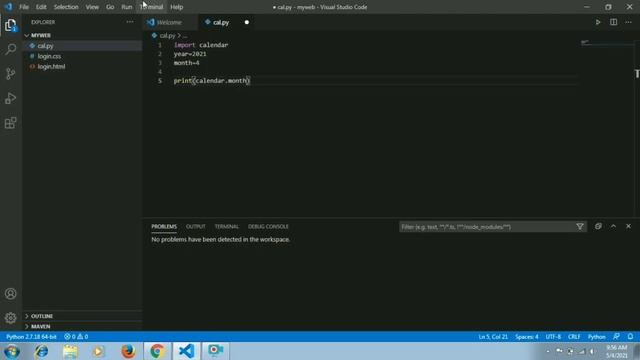
Task: Select the cal.py editor tab
Action: (x=221, y=22)
